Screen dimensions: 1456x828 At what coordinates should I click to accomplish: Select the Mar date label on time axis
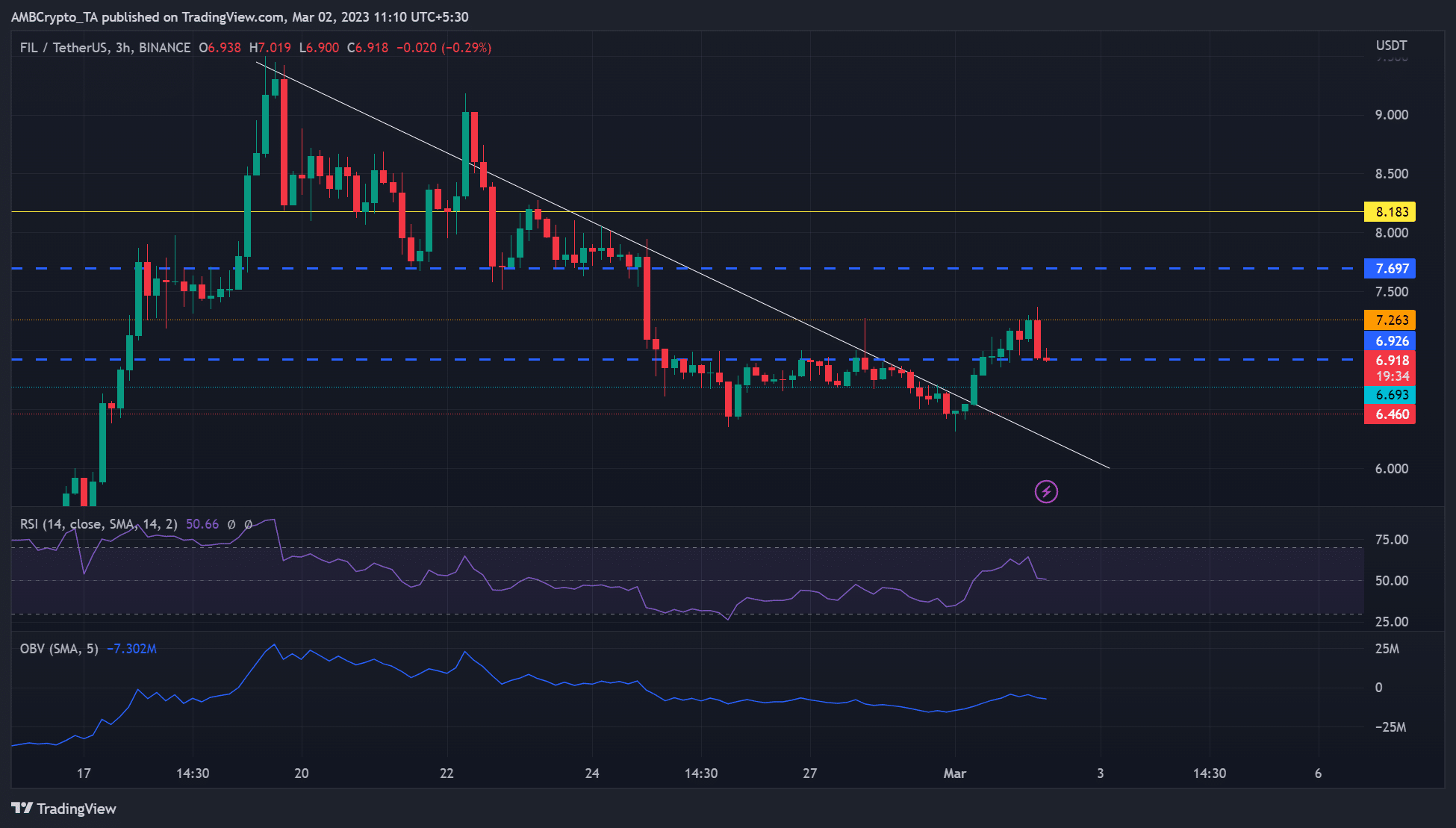[956, 774]
